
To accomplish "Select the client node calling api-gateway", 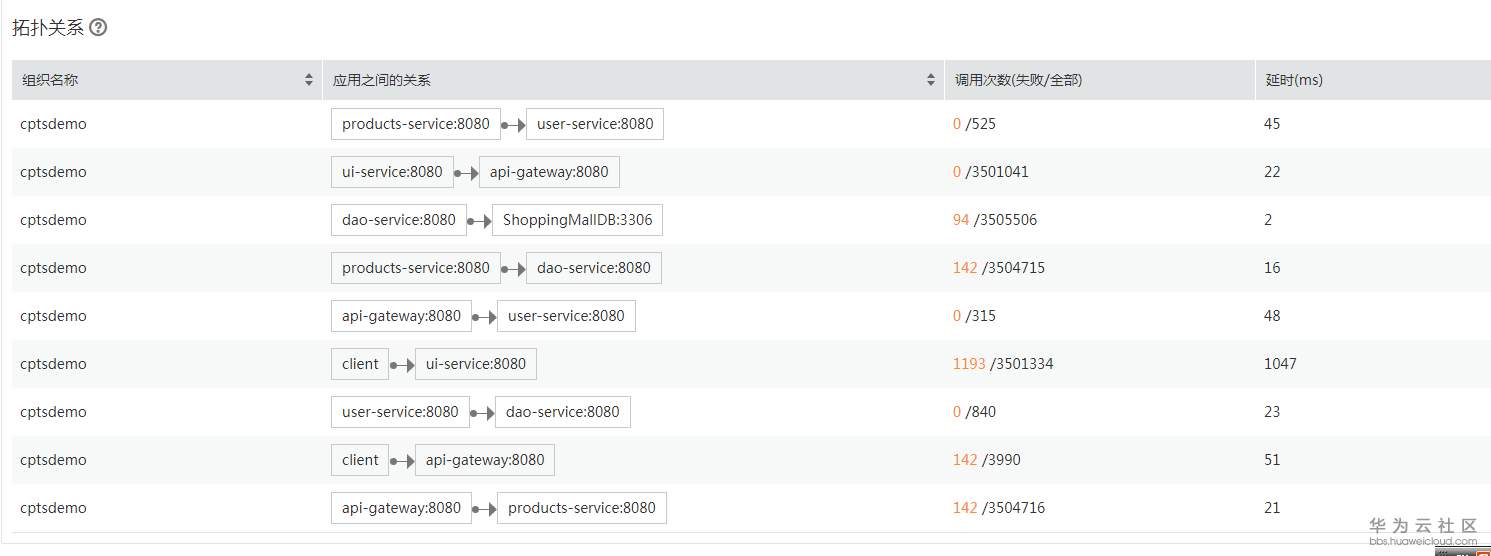I will (360, 460).
